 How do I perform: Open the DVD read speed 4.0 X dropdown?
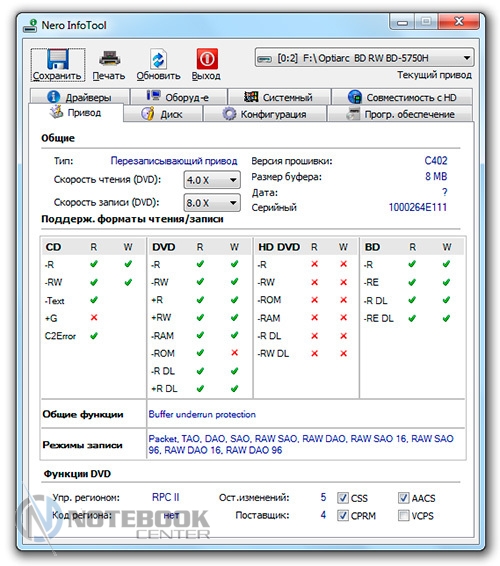pos(212,180)
